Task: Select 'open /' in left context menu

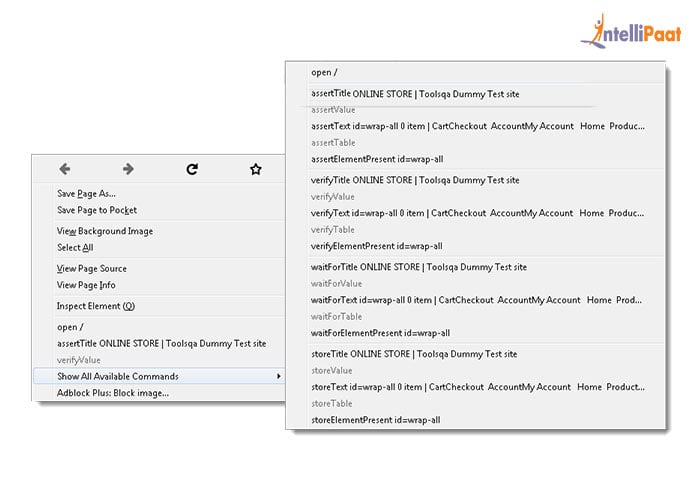Action: click(70, 327)
